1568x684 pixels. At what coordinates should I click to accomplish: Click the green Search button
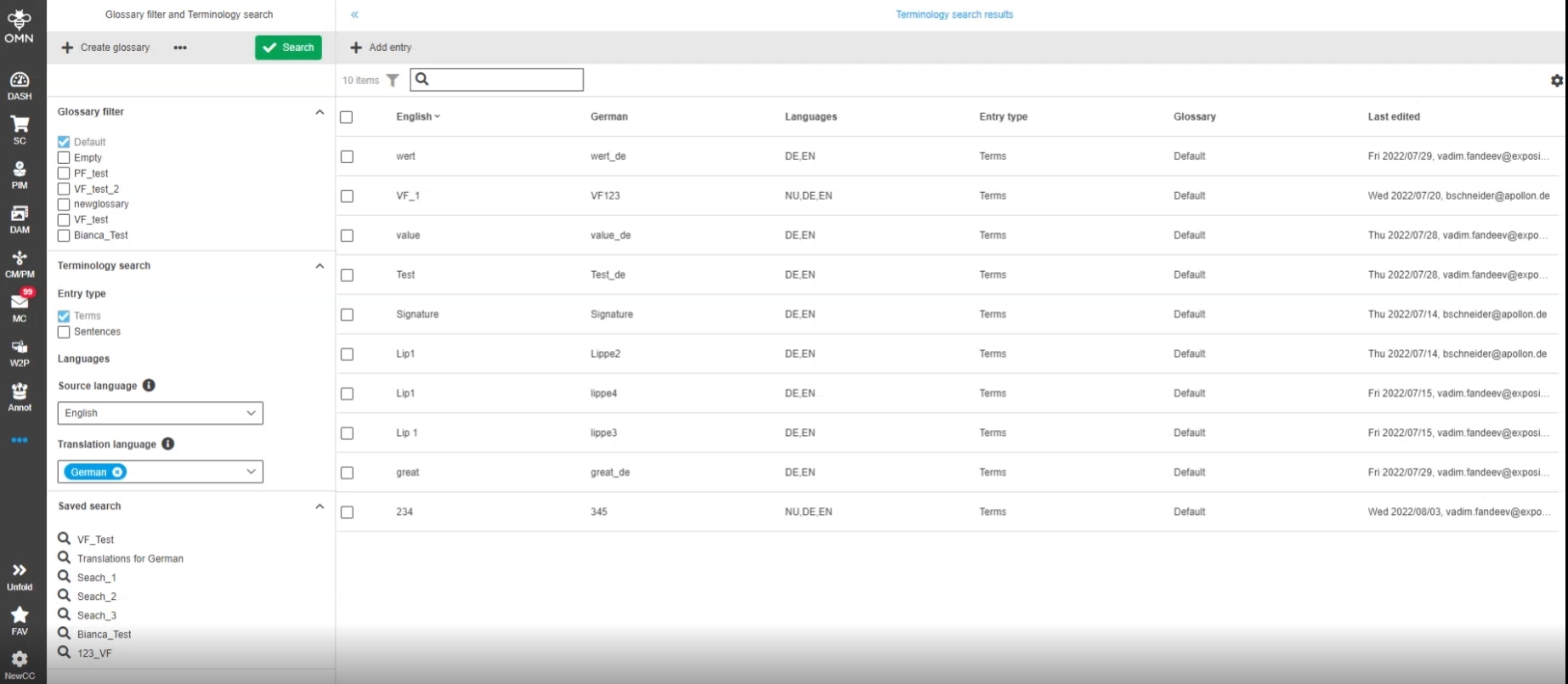(x=288, y=48)
